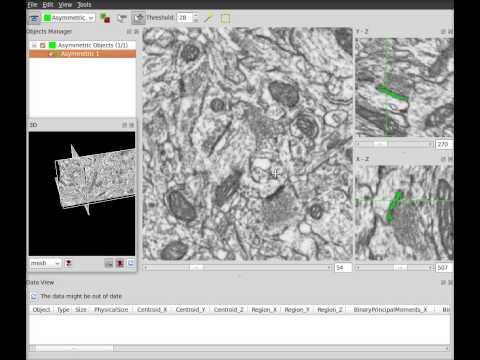This screenshot has width=480, height=360.
Task: Click inside the 3D view rendering
Action: [x=82, y=194]
